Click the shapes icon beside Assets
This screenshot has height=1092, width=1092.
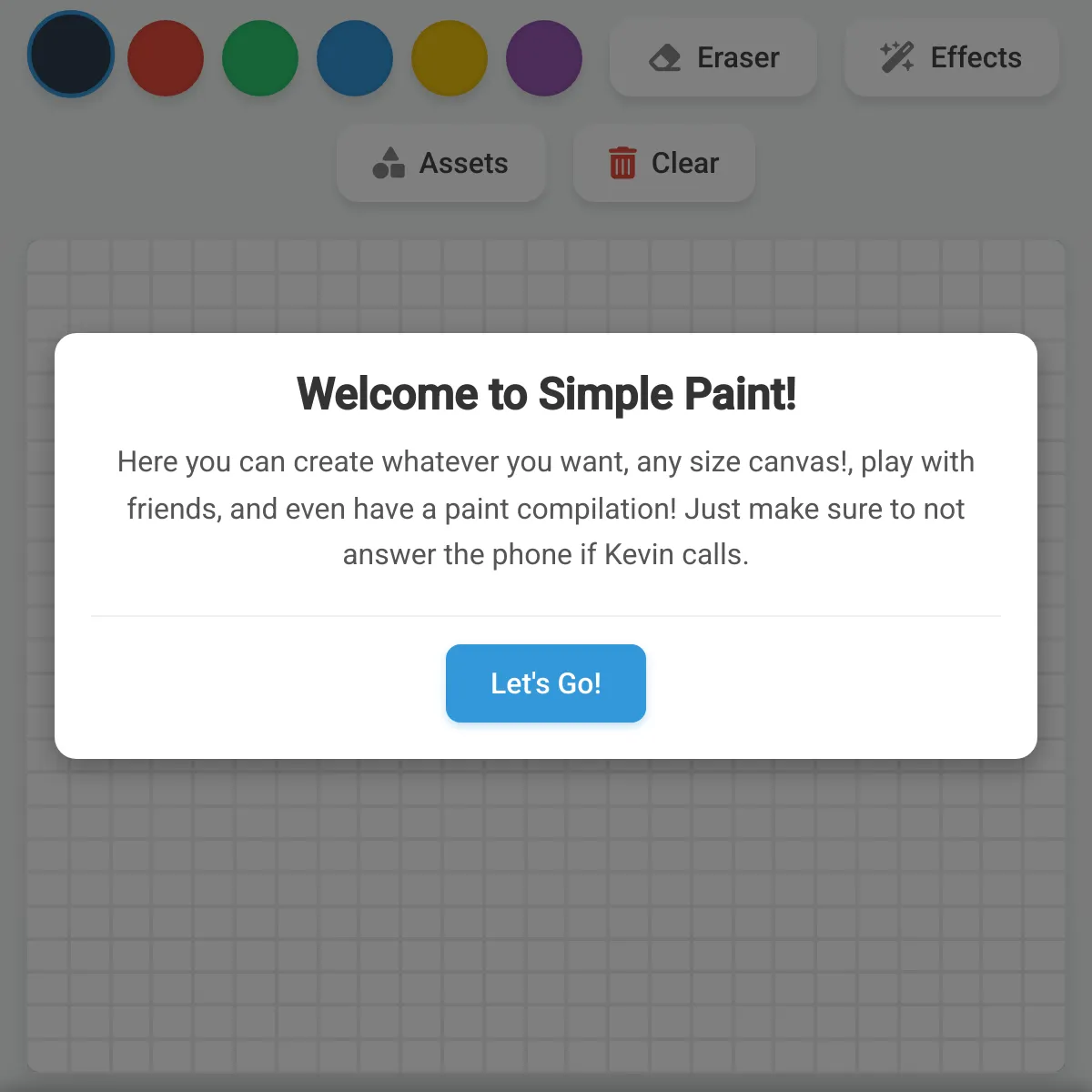389,163
